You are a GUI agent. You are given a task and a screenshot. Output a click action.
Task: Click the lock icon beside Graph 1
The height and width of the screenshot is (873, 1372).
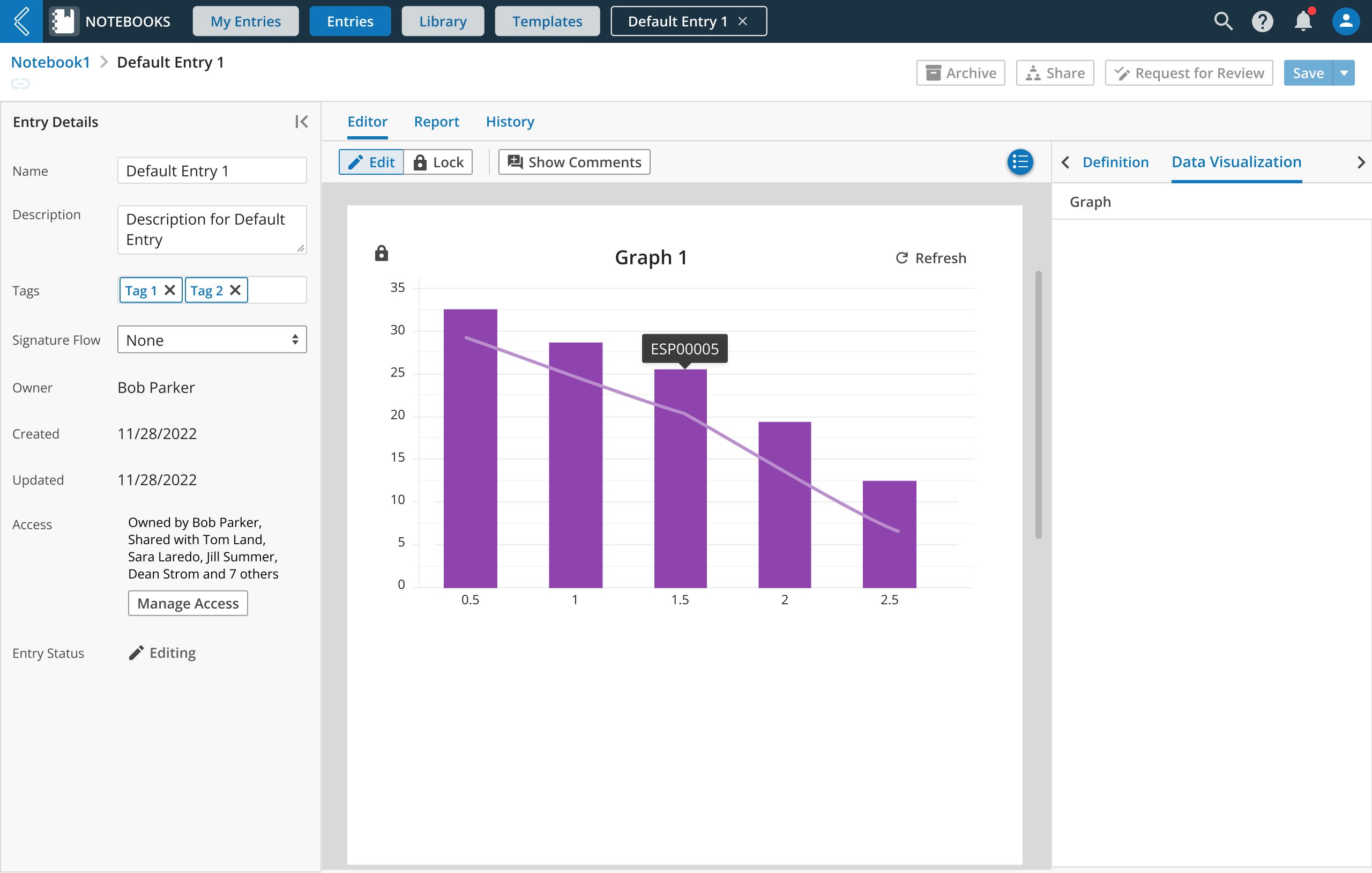point(381,253)
